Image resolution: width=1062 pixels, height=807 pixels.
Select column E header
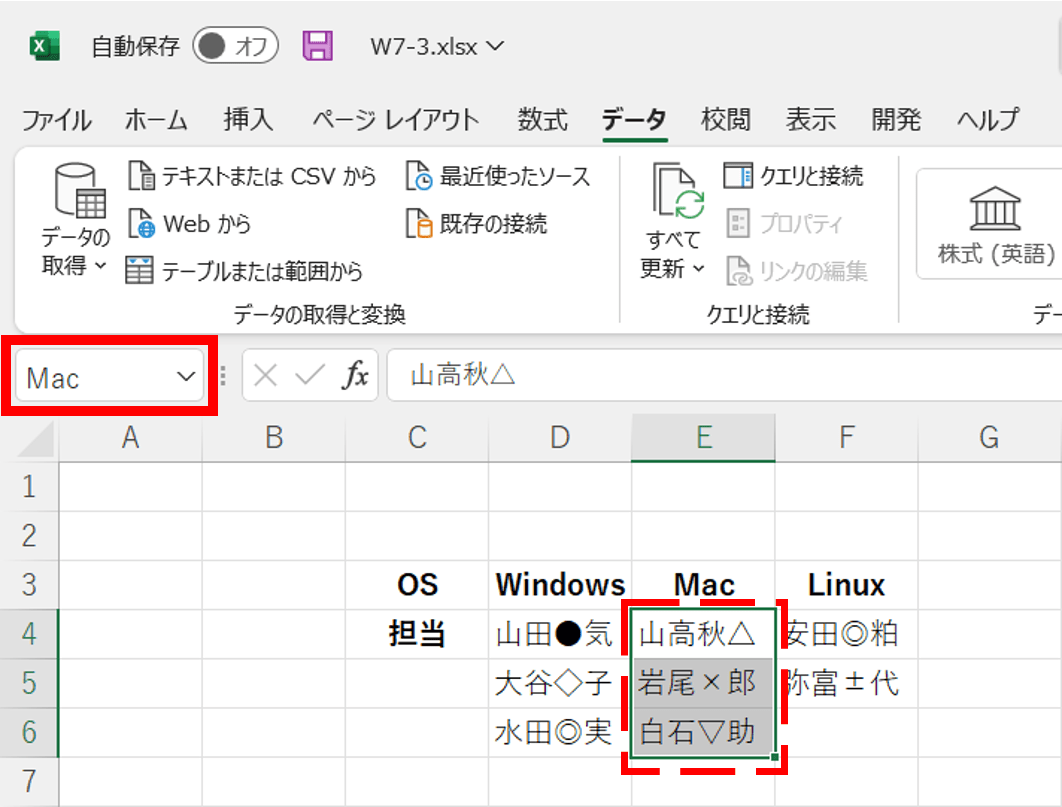pos(704,437)
